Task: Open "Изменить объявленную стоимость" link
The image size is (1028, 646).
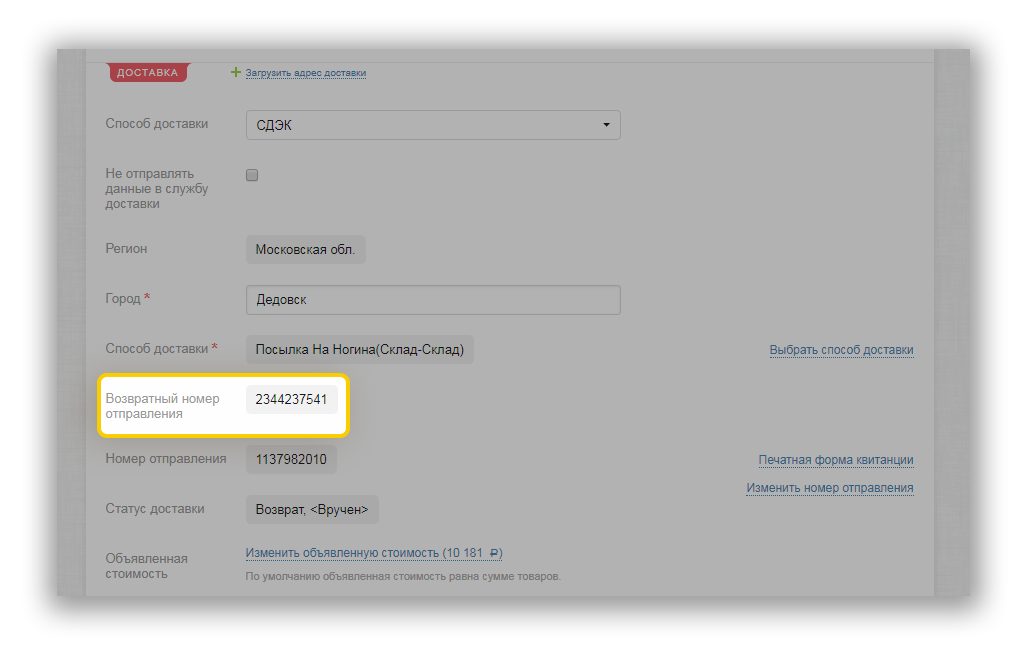Action: [x=373, y=553]
